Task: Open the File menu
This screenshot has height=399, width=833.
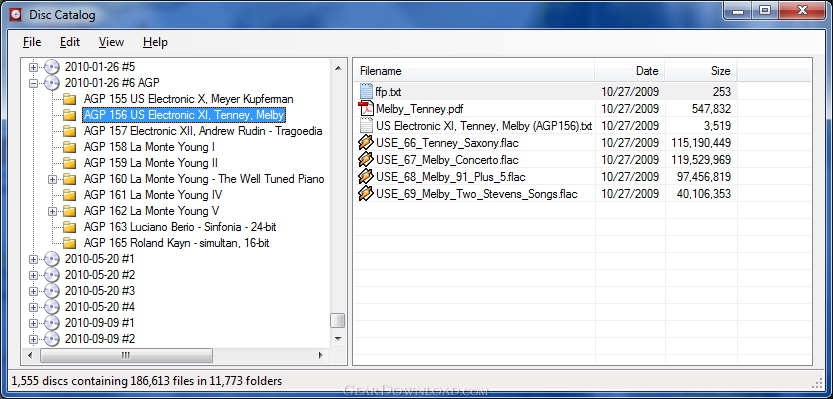Action: tap(32, 42)
